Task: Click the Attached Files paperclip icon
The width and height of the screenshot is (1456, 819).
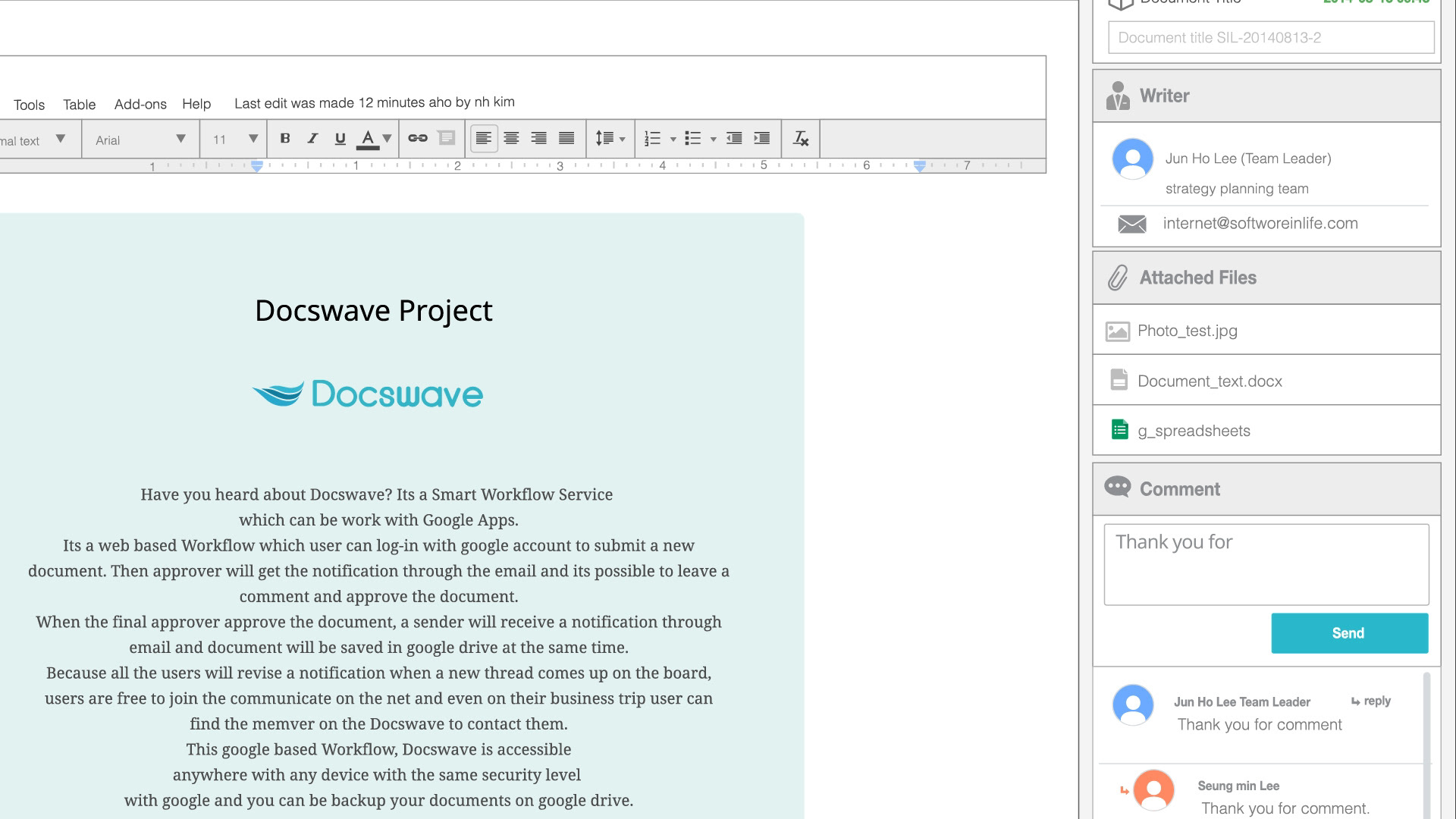Action: pos(1117,278)
